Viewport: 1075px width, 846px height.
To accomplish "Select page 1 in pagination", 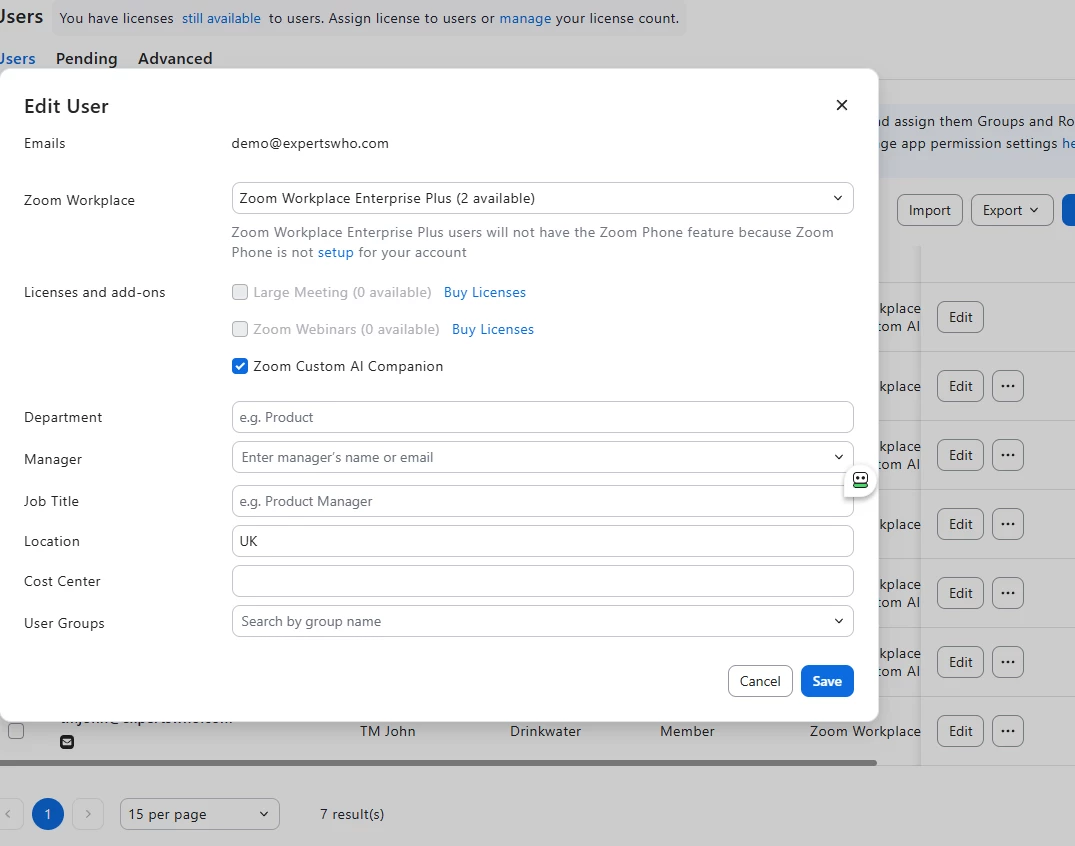I will pyautogui.click(x=48, y=814).
